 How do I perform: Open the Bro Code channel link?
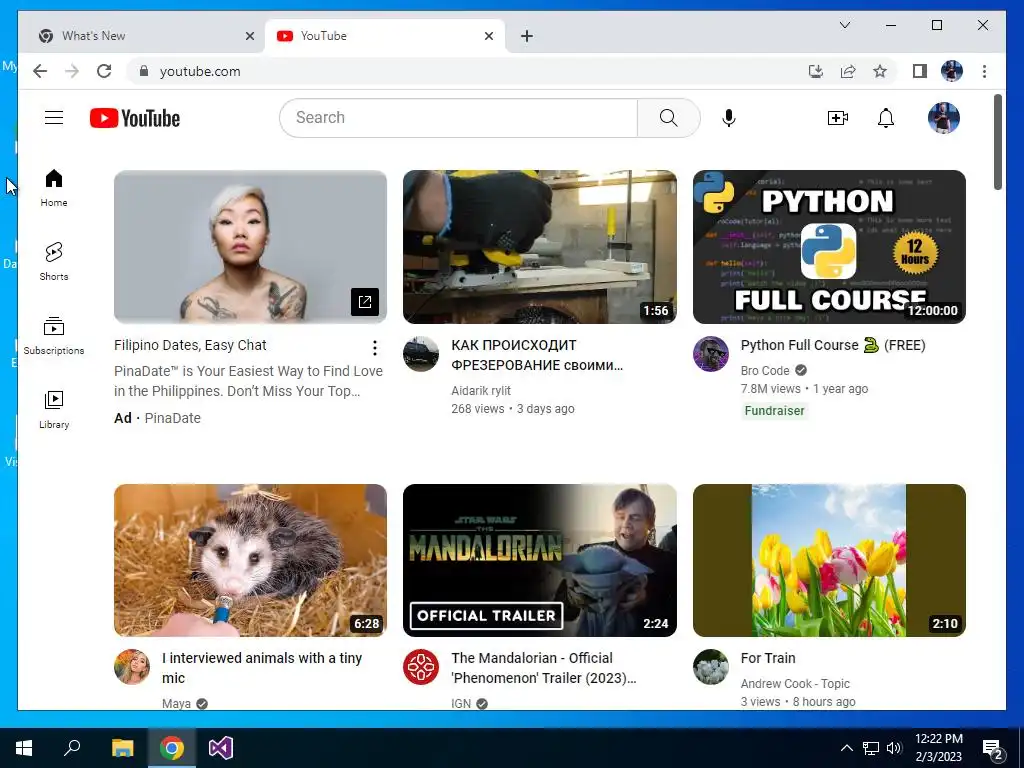(x=765, y=370)
